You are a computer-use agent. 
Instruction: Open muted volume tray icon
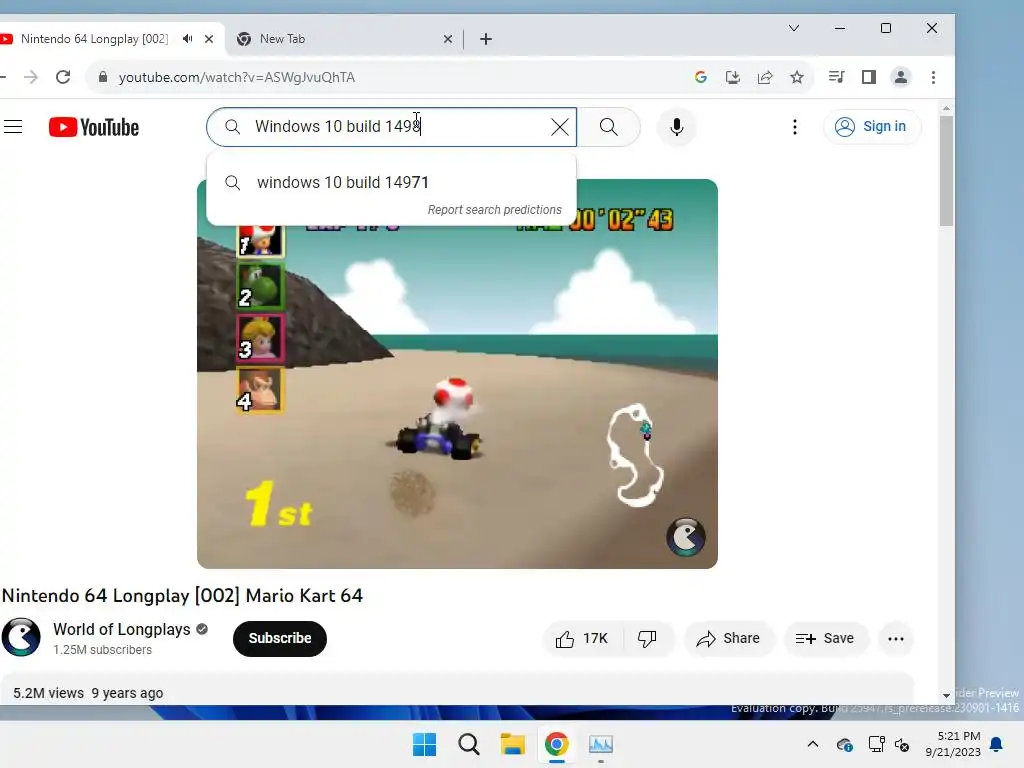pos(902,744)
